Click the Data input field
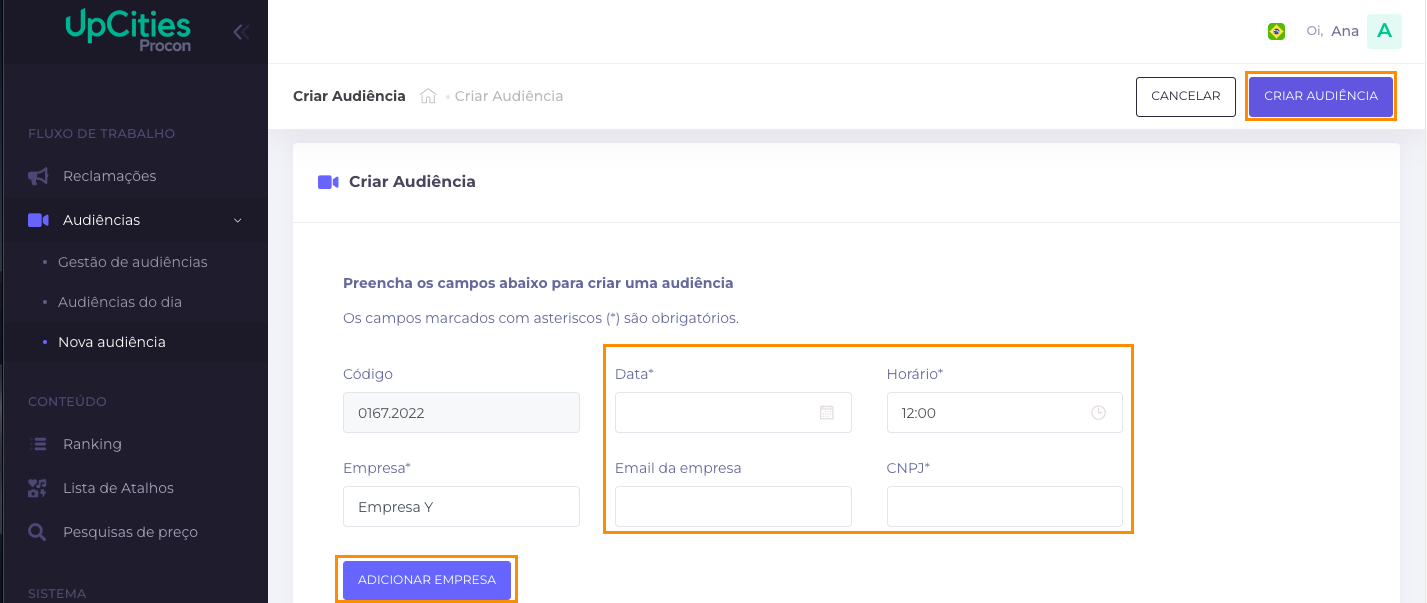Screen dimensions: 1427x603 [733, 412]
